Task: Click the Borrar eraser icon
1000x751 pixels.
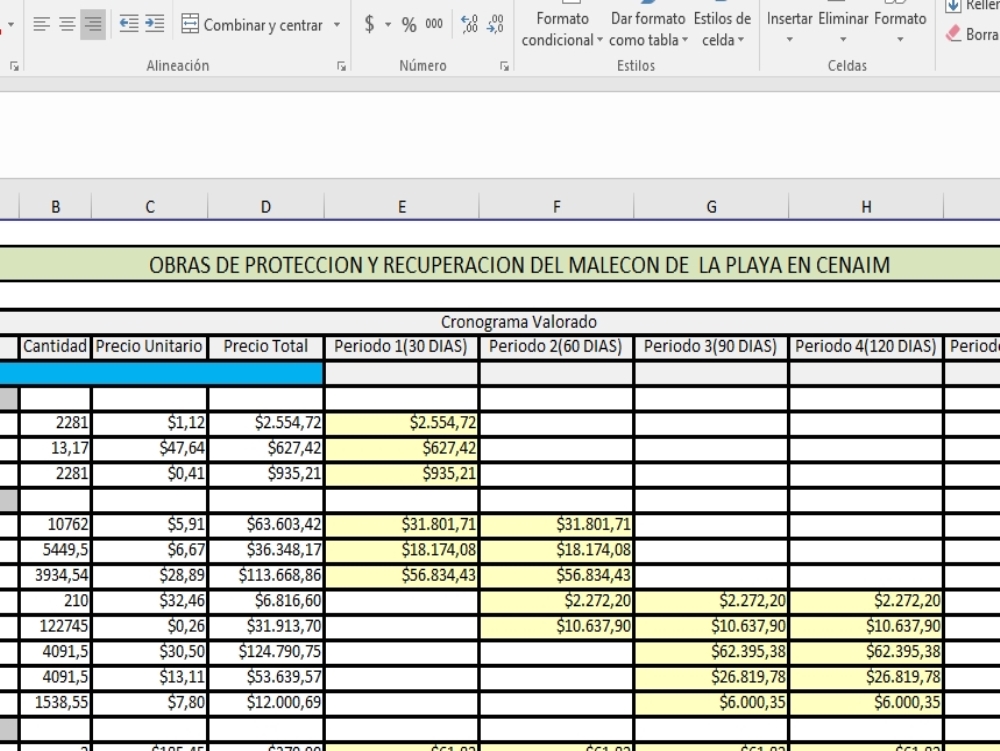Action: click(x=953, y=33)
